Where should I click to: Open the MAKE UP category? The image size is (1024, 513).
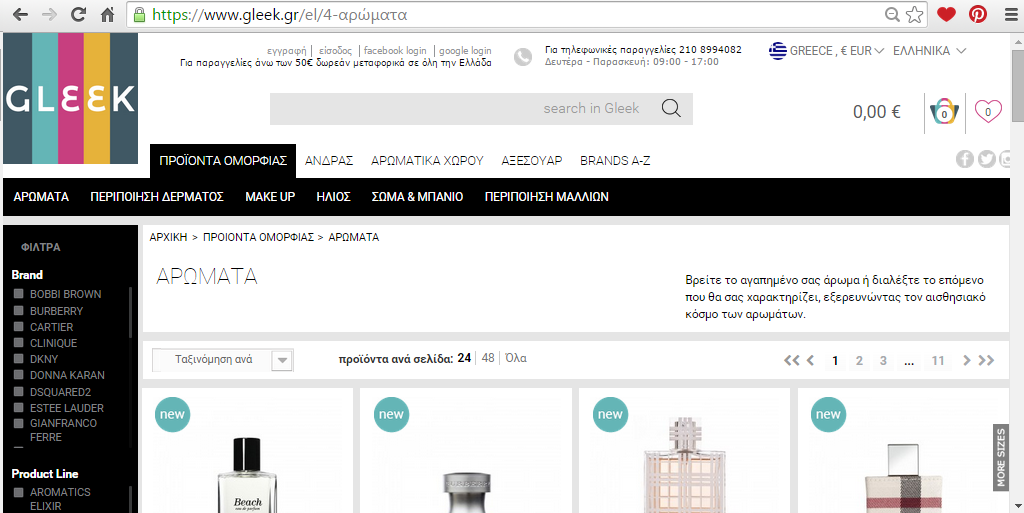[x=270, y=196]
